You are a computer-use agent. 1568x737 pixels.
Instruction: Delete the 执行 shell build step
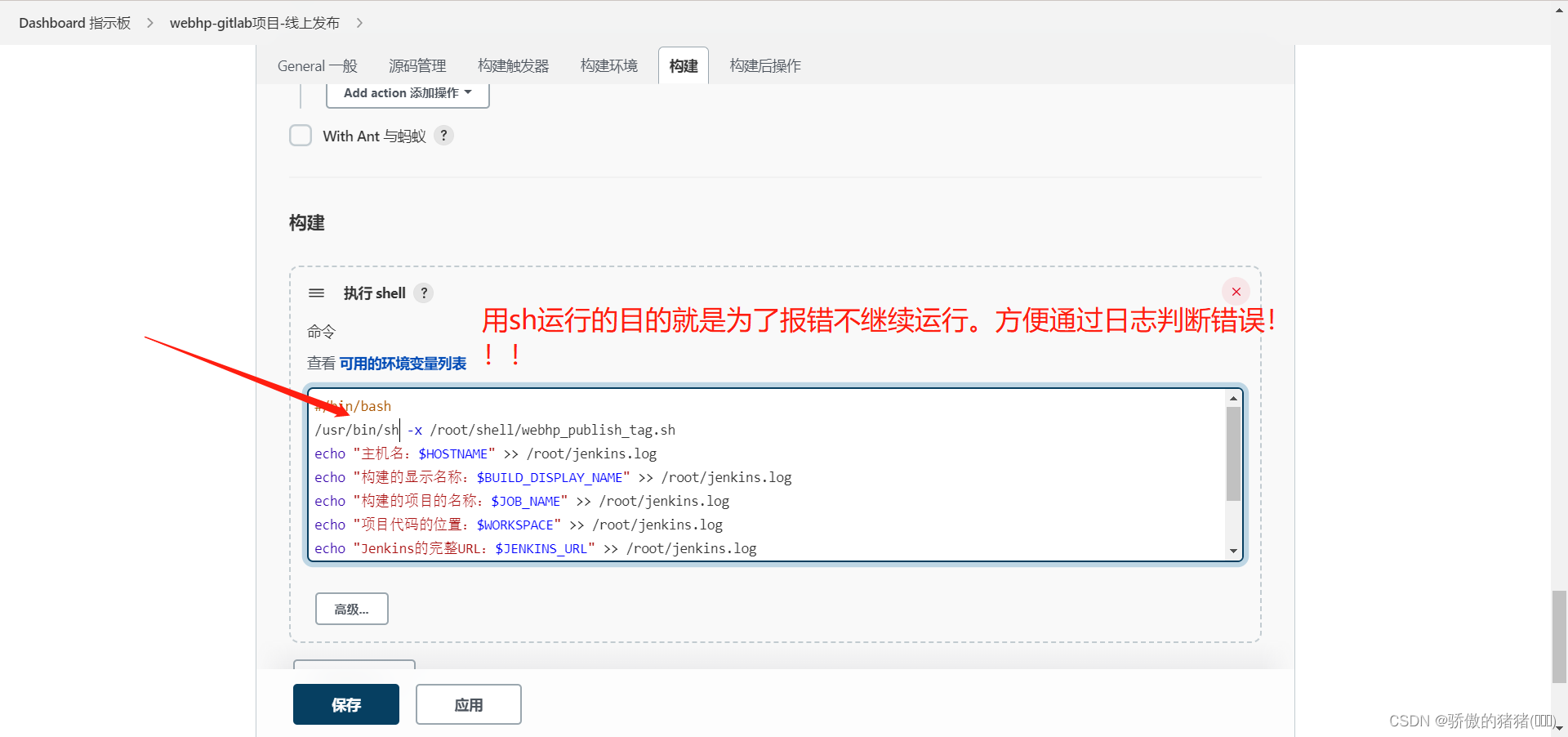pos(1236,292)
